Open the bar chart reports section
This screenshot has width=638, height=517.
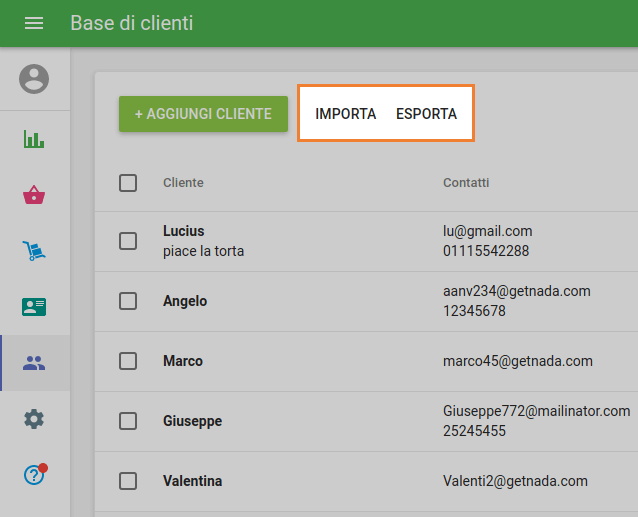click(34, 139)
